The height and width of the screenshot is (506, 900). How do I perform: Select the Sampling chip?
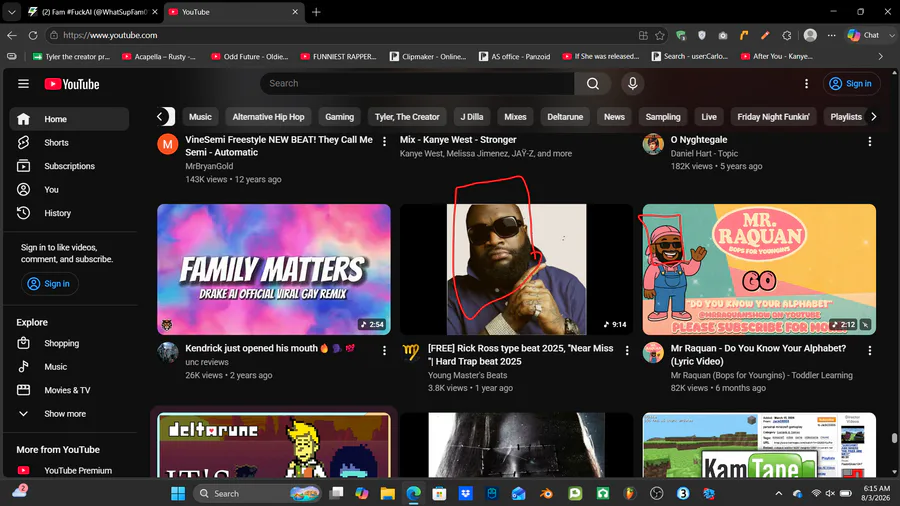pos(662,117)
